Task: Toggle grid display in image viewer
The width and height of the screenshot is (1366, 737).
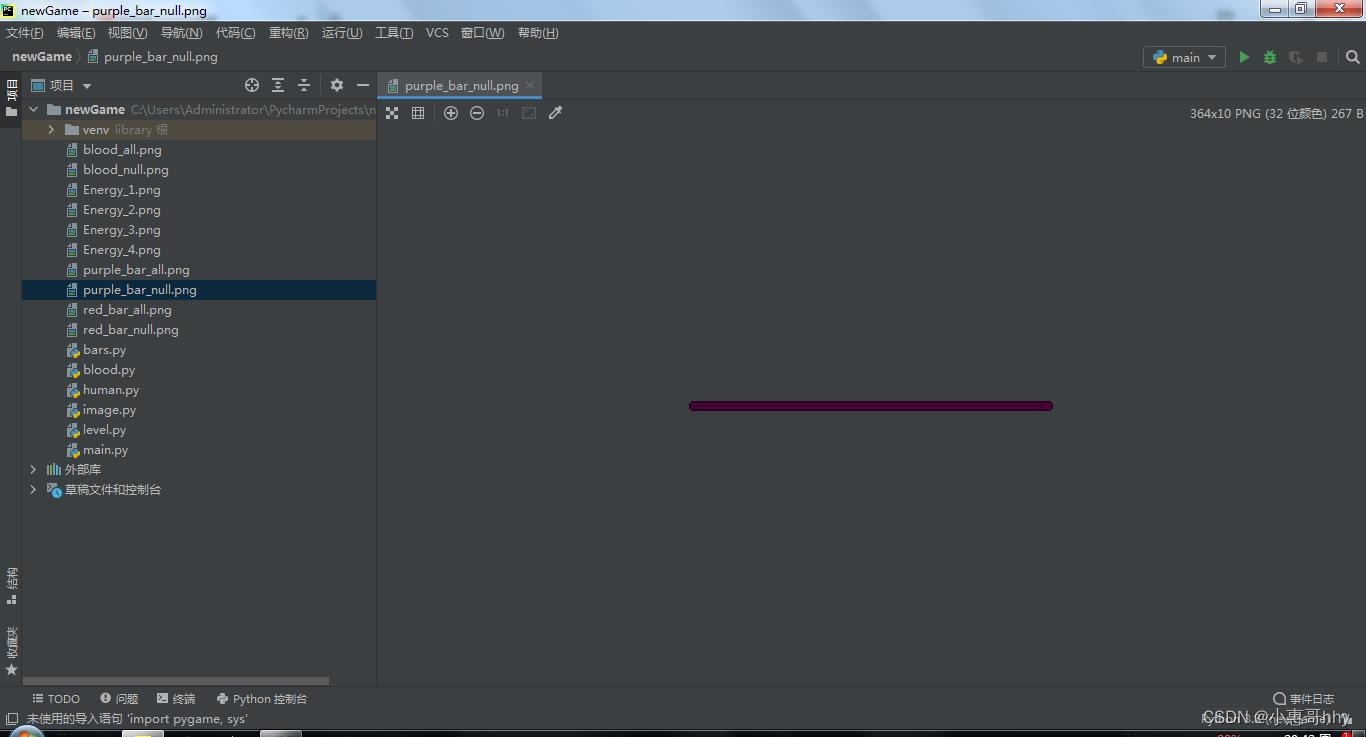Action: pos(418,113)
